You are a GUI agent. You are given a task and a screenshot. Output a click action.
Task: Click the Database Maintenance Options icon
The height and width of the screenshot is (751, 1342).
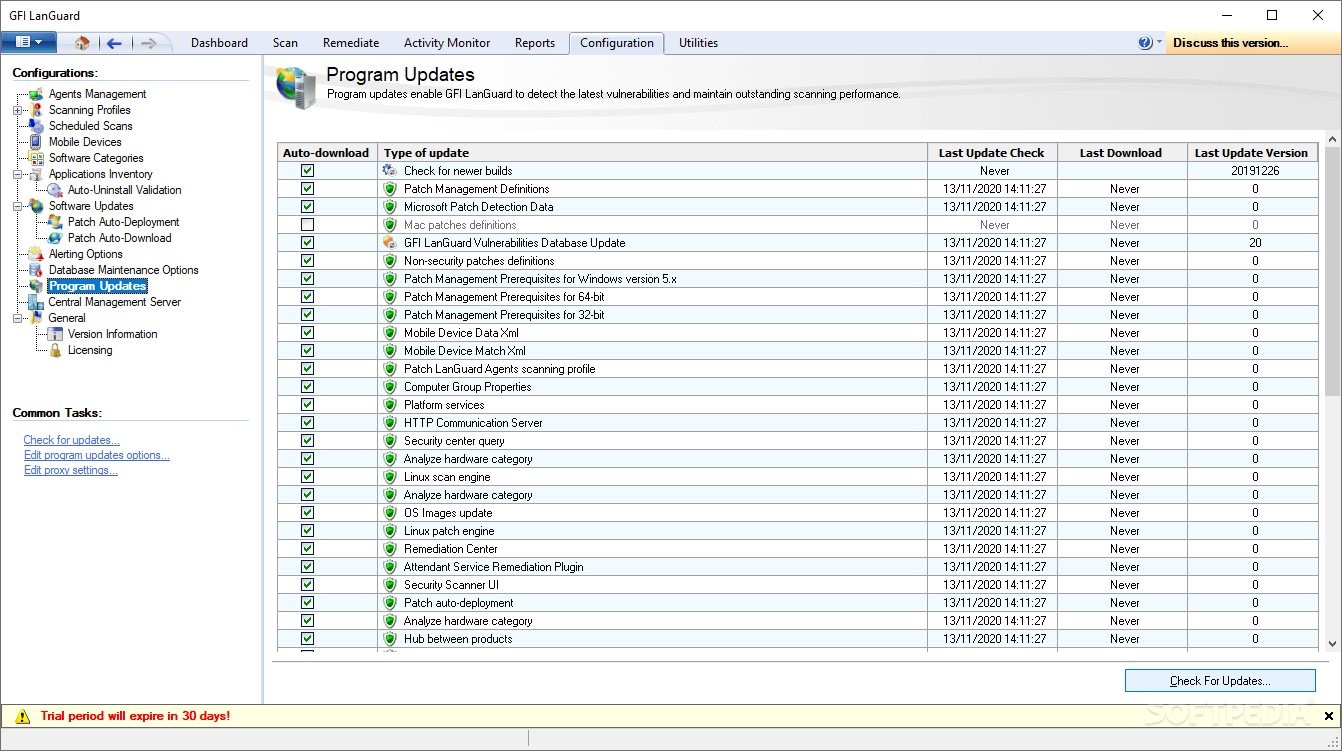tap(36, 270)
